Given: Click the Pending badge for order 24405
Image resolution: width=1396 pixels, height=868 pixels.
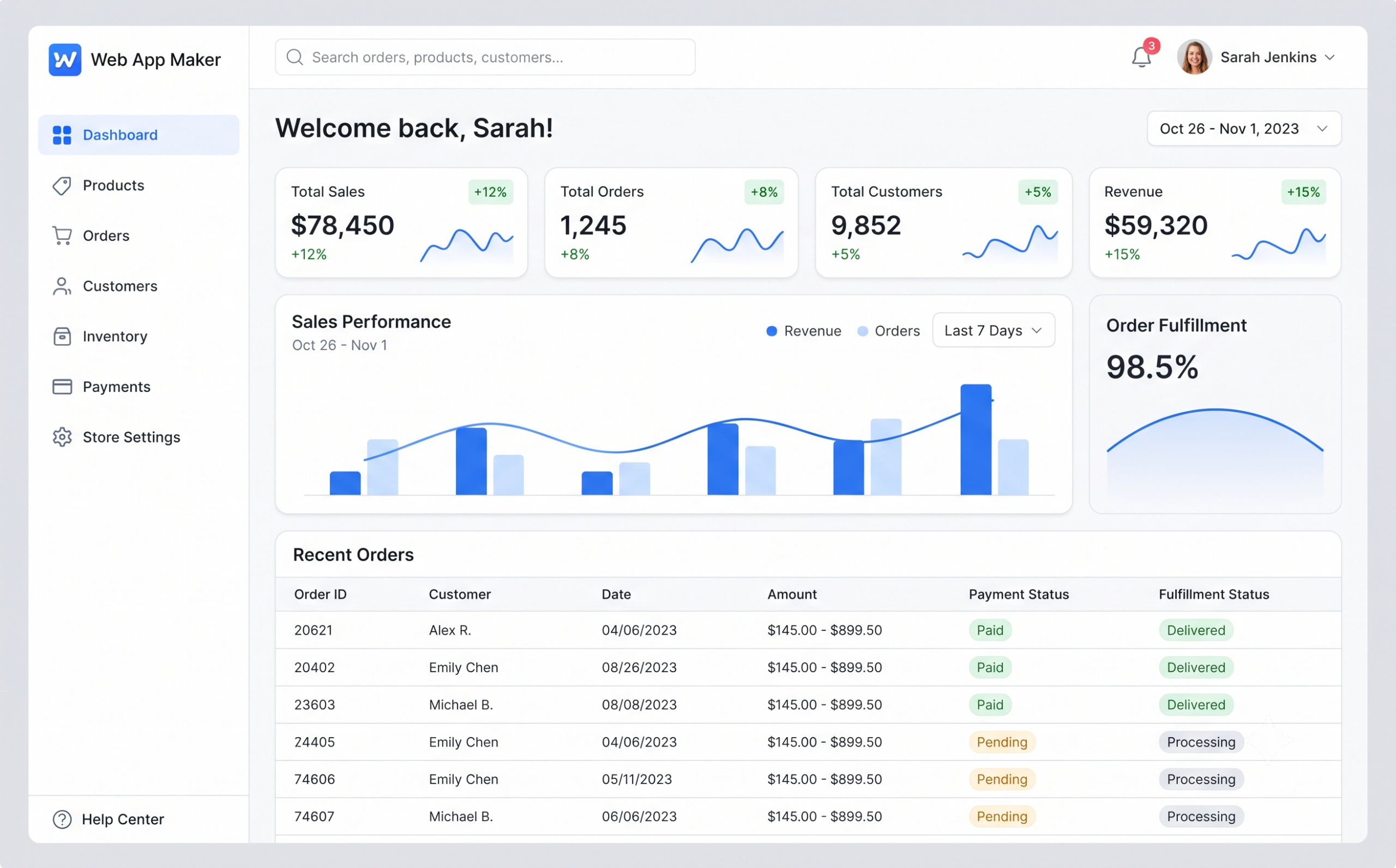Looking at the screenshot, I should [1002, 742].
